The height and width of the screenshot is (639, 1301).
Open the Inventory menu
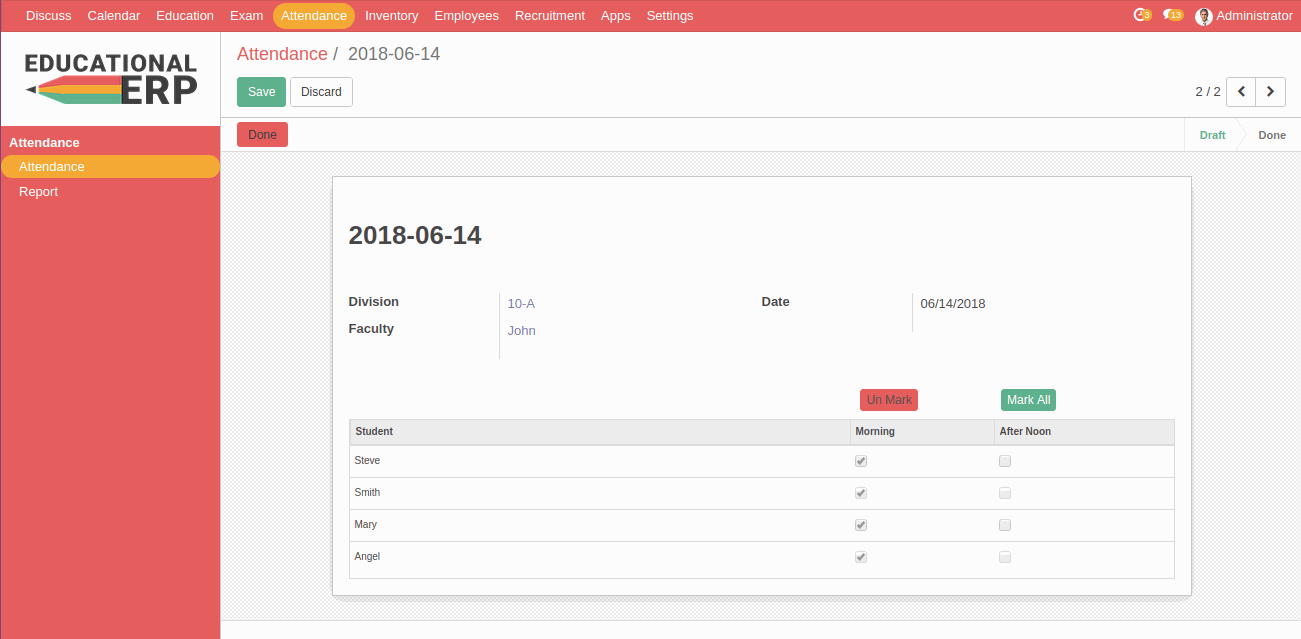click(x=391, y=16)
